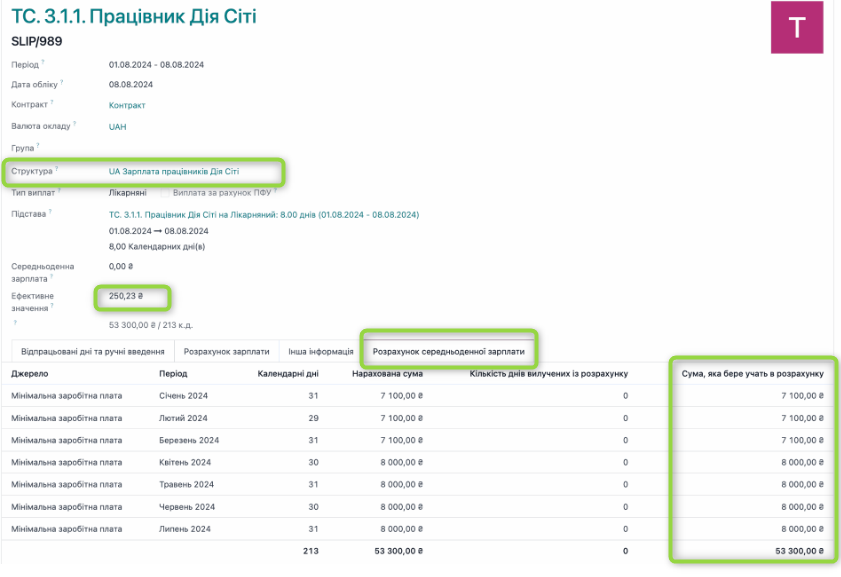841x577 pixels.
Task: Click the UAH currency link
Action: point(117,127)
